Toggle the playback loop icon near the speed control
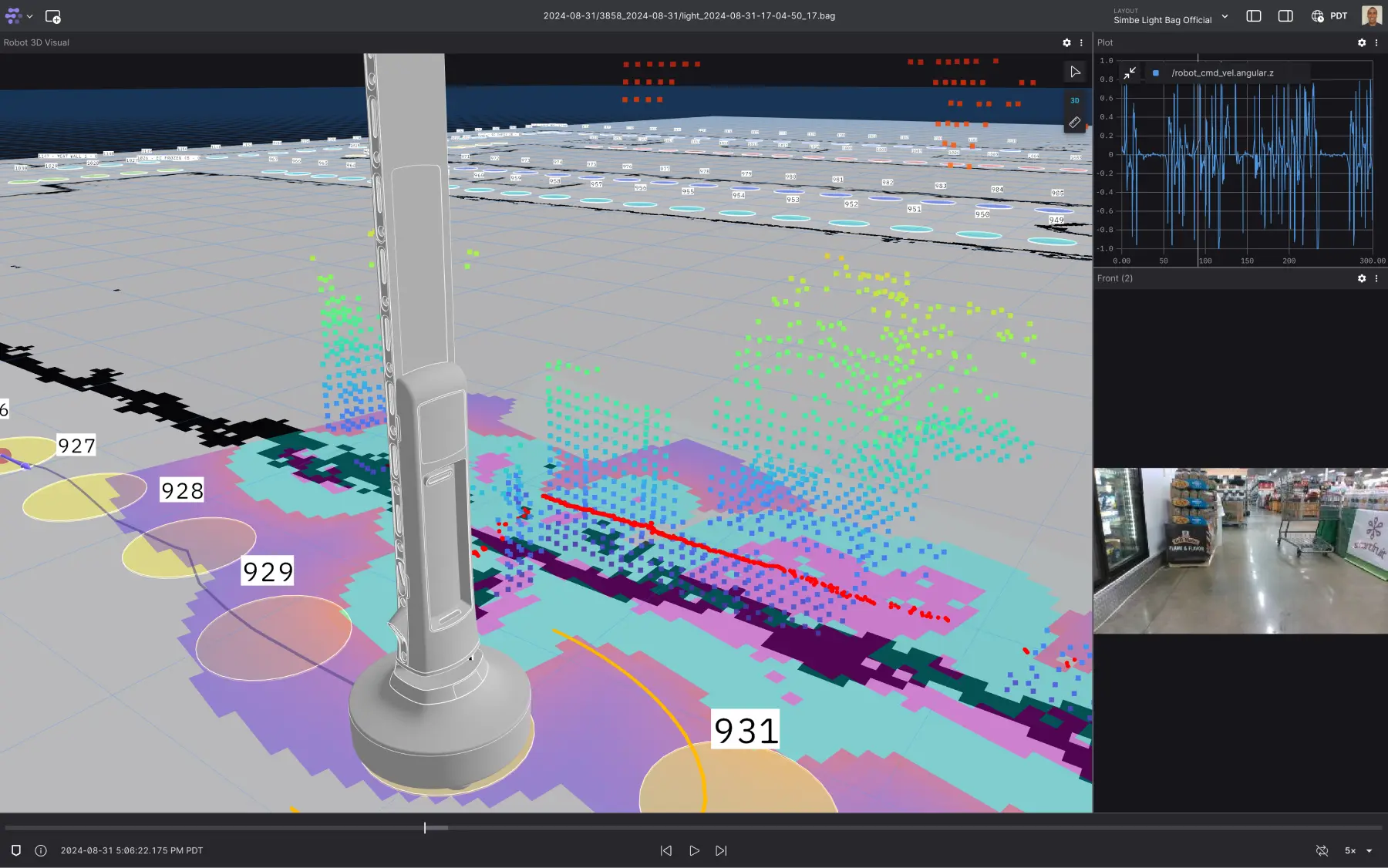This screenshot has height=868, width=1388. coord(1322,850)
